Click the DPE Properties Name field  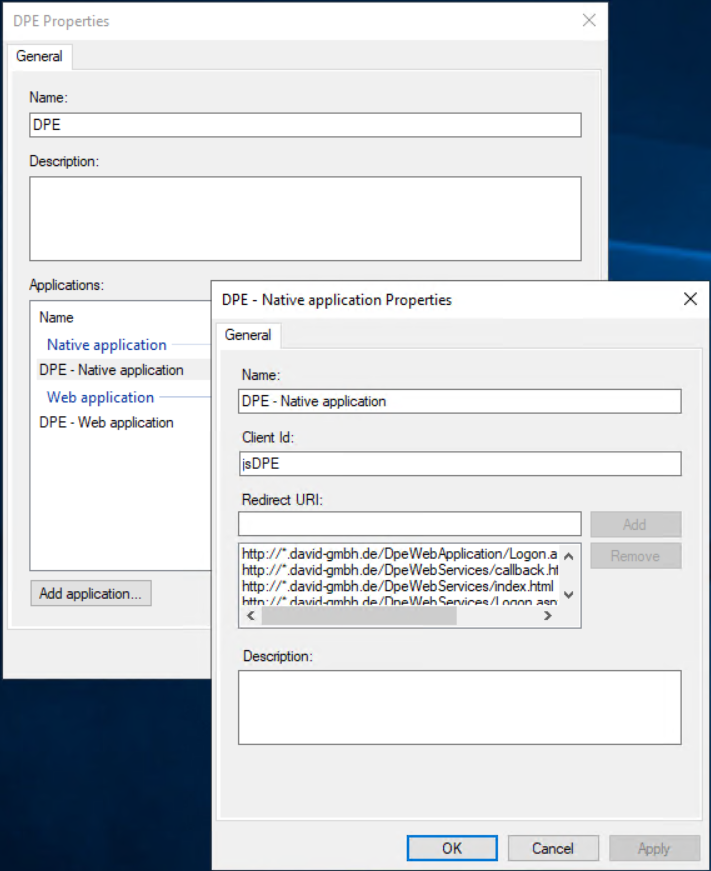305,125
